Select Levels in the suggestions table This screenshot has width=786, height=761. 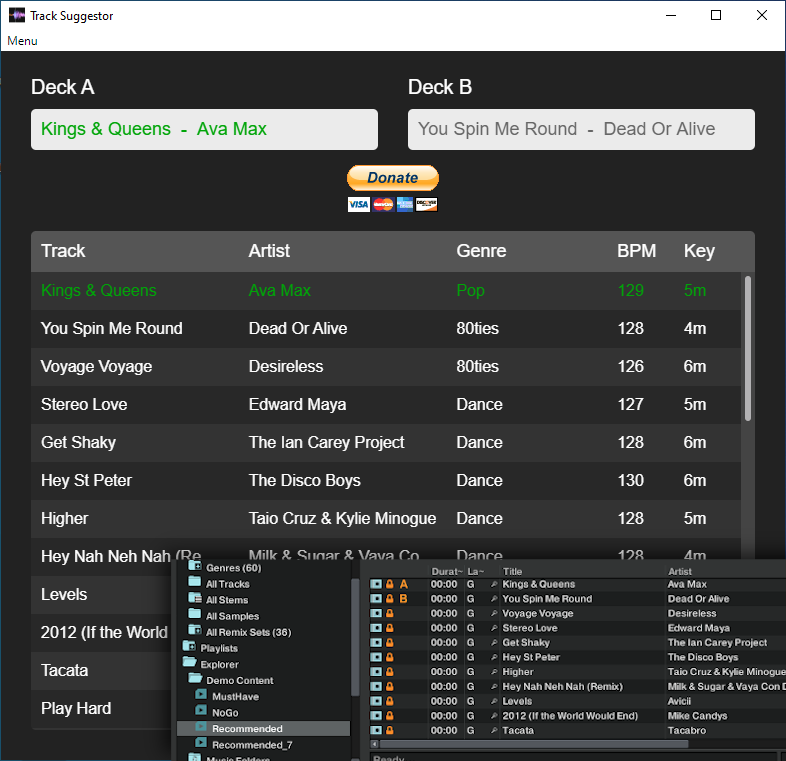coord(101,595)
